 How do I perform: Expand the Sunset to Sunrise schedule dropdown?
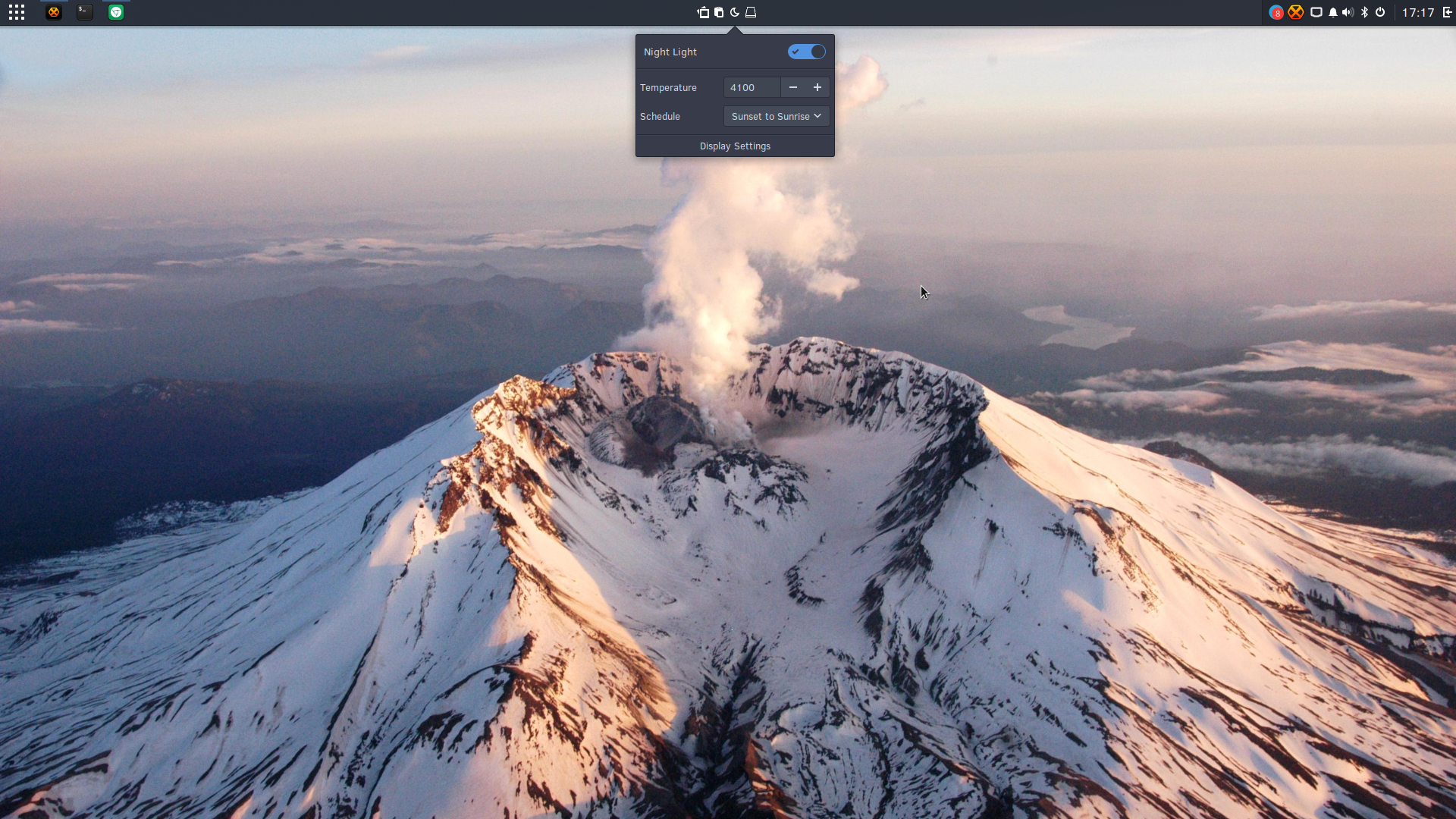pyautogui.click(x=777, y=116)
